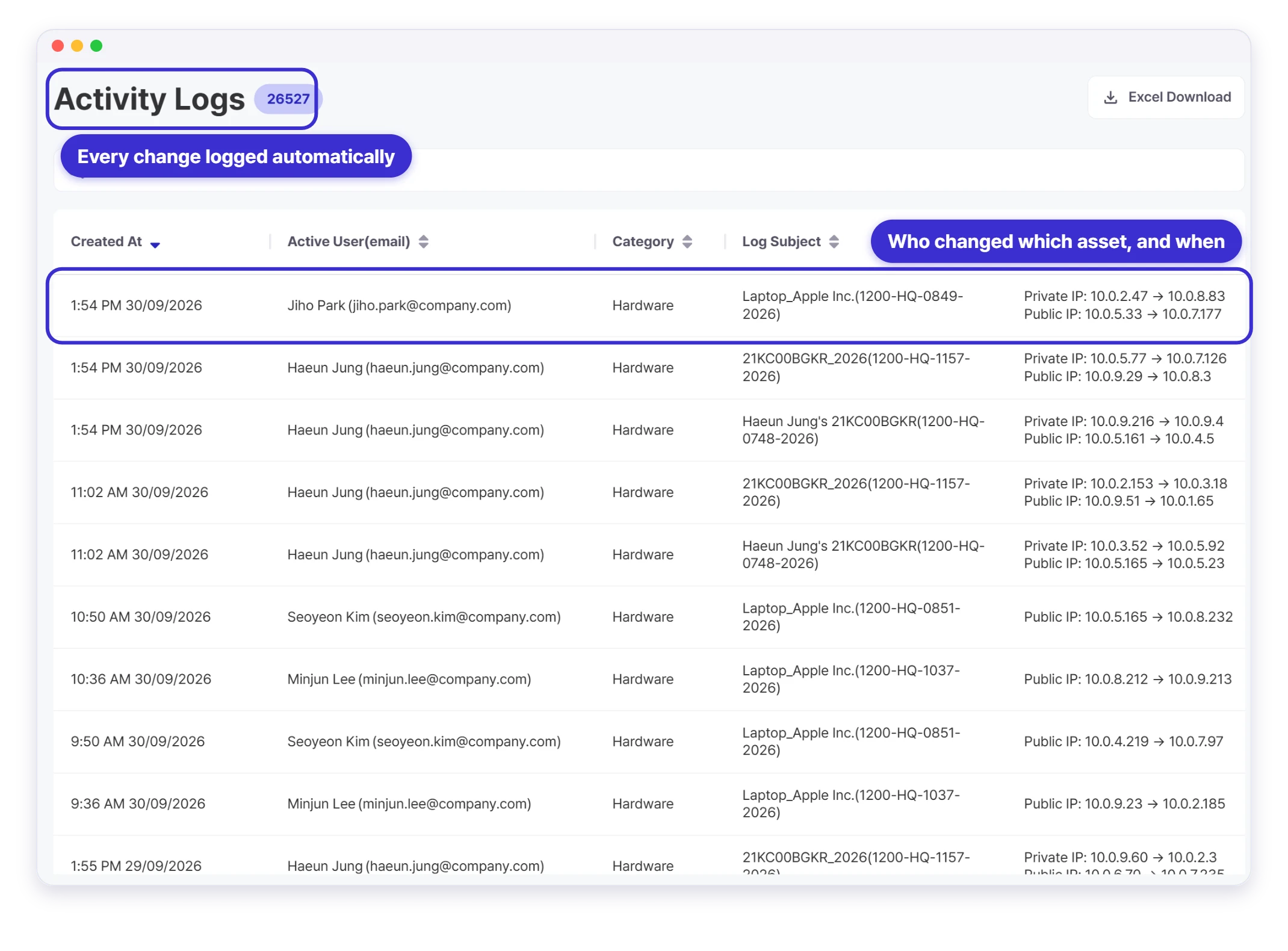
Task: Click the Activity Logs page title
Action: [150, 99]
